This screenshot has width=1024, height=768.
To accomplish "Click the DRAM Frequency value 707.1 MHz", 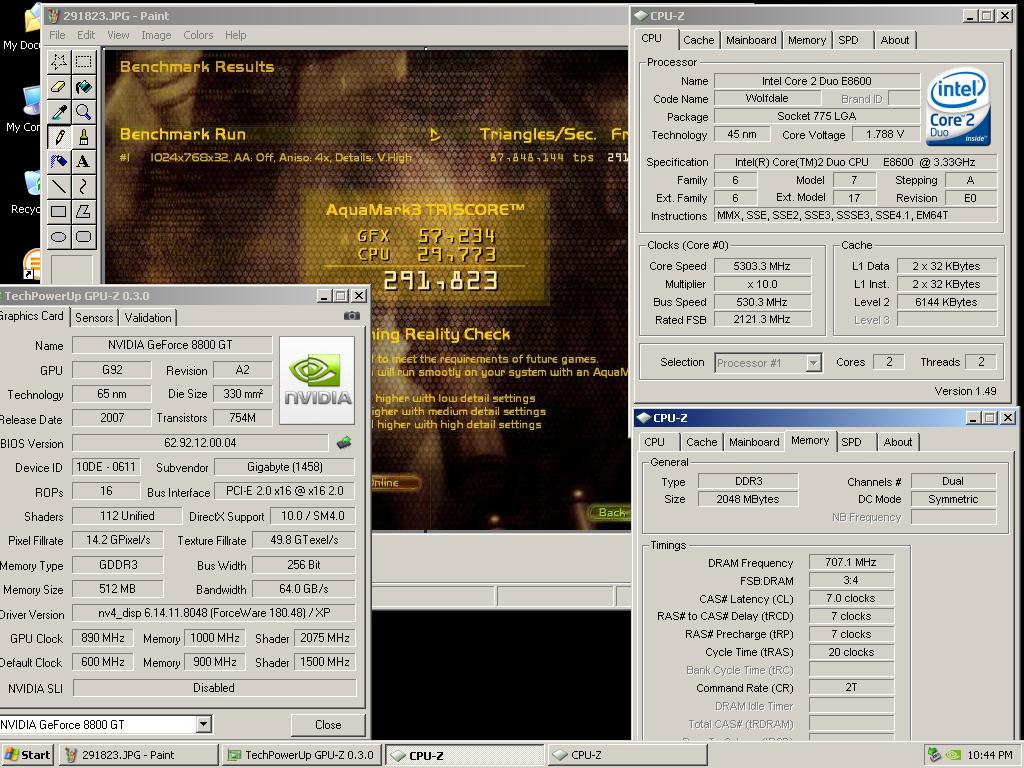I will pos(851,562).
